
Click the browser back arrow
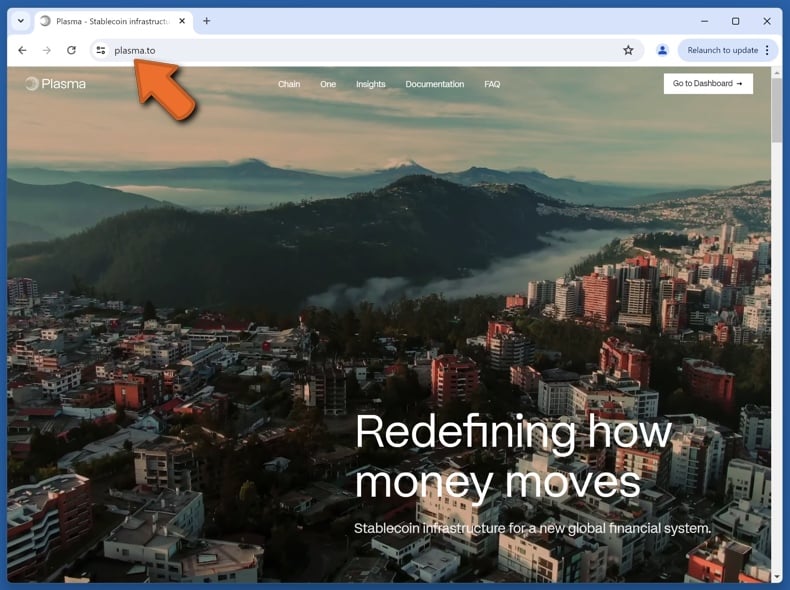click(x=22, y=50)
